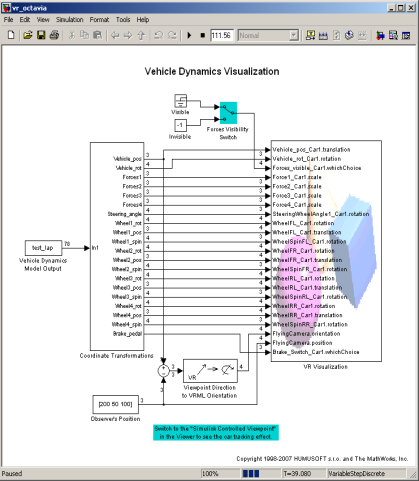Select the Invisible constant block
The height and width of the screenshot is (481, 419).
click(180, 125)
